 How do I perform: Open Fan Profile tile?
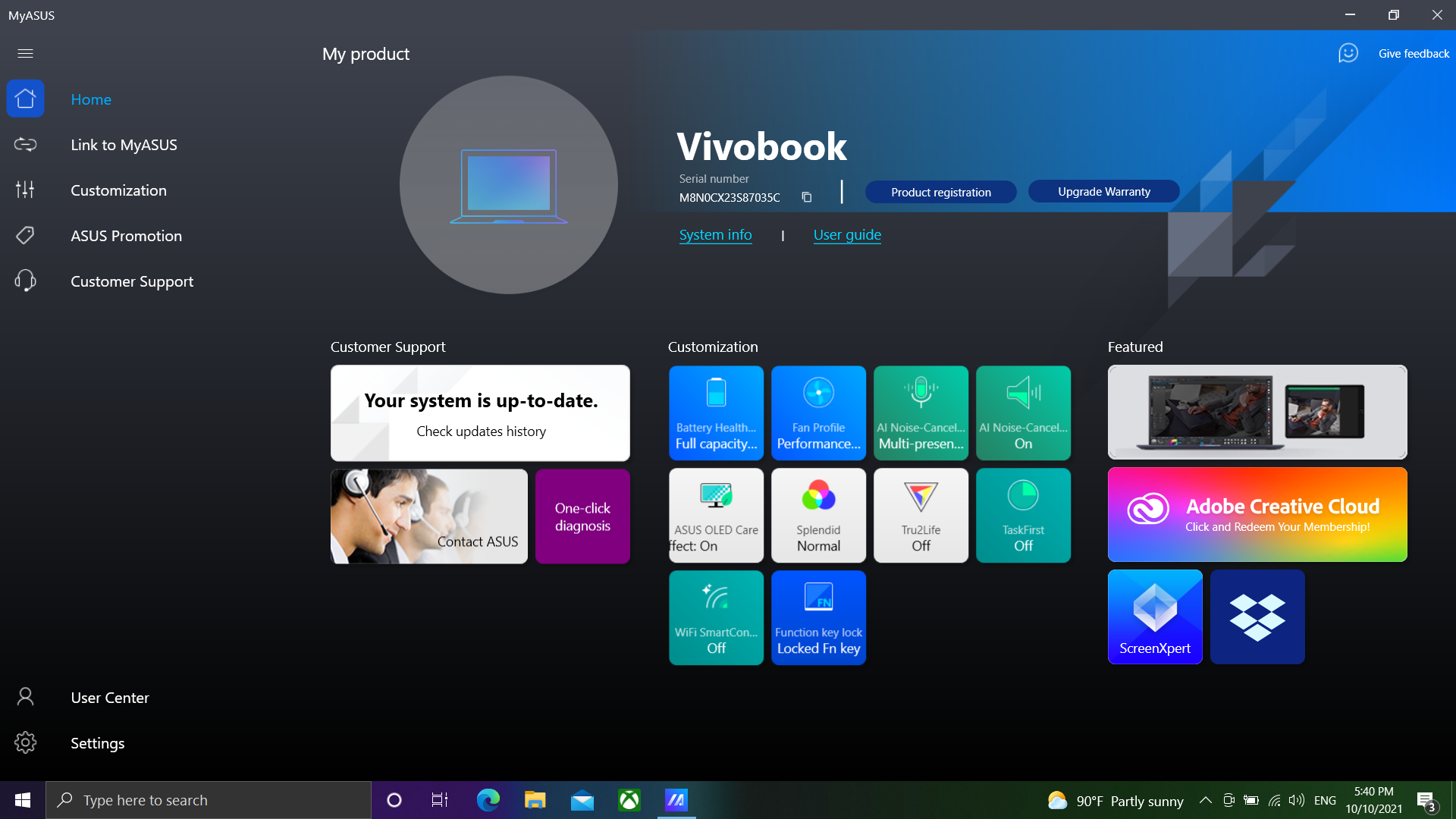(818, 413)
